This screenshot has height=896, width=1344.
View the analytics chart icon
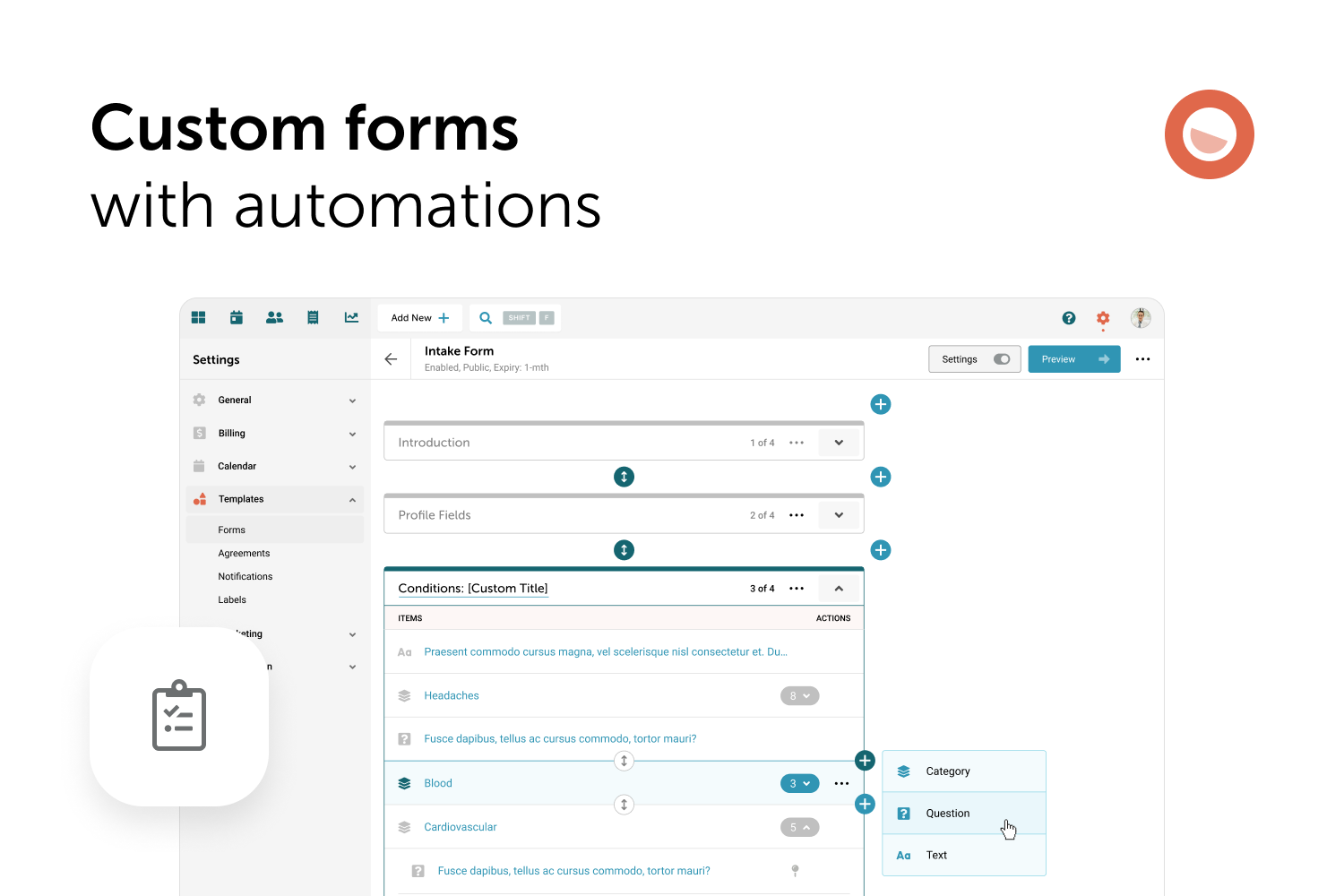pyautogui.click(x=351, y=317)
